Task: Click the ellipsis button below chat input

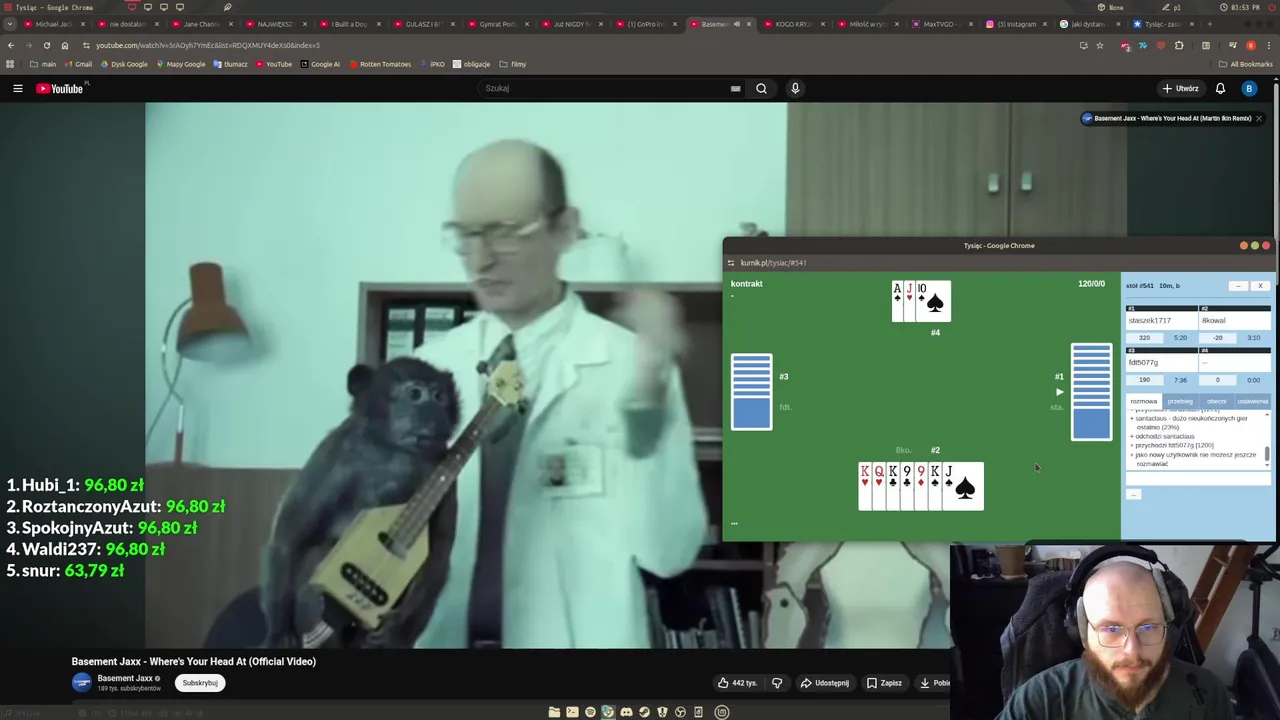Action: 1134,494
